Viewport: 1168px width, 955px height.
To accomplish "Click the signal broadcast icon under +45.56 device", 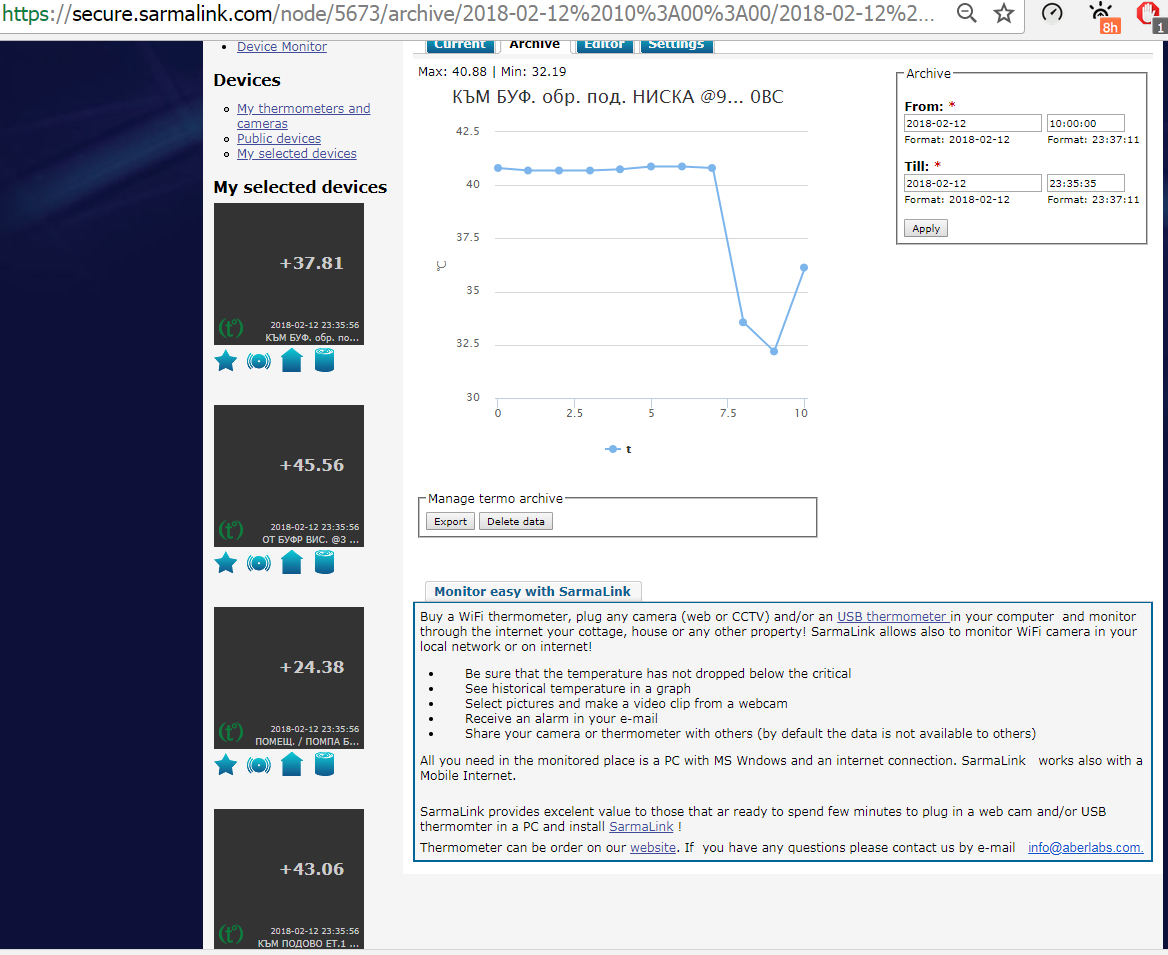I will pyautogui.click(x=258, y=563).
